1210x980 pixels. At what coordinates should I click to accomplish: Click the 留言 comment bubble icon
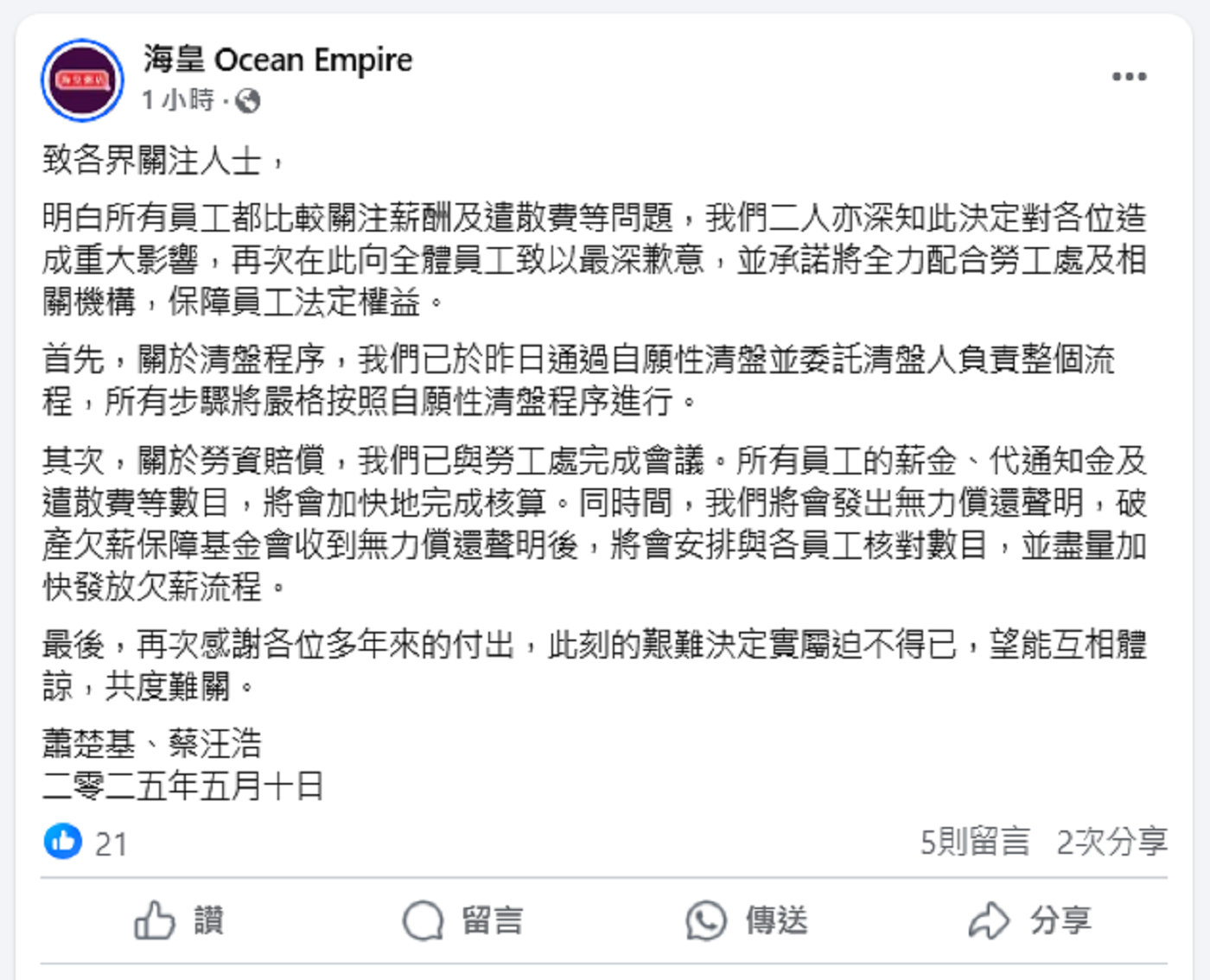tap(423, 920)
